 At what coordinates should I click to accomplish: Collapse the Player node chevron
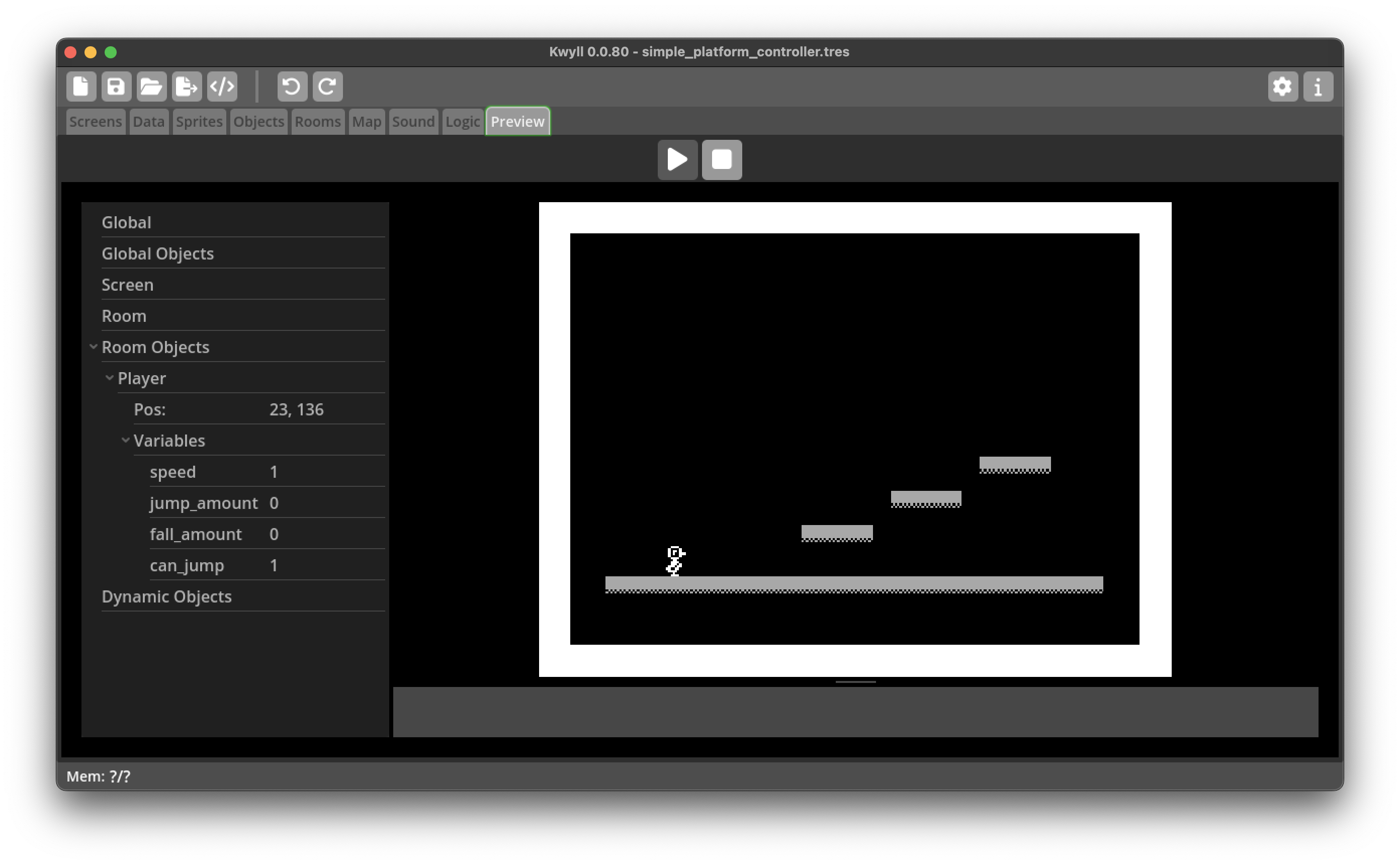coord(110,378)
